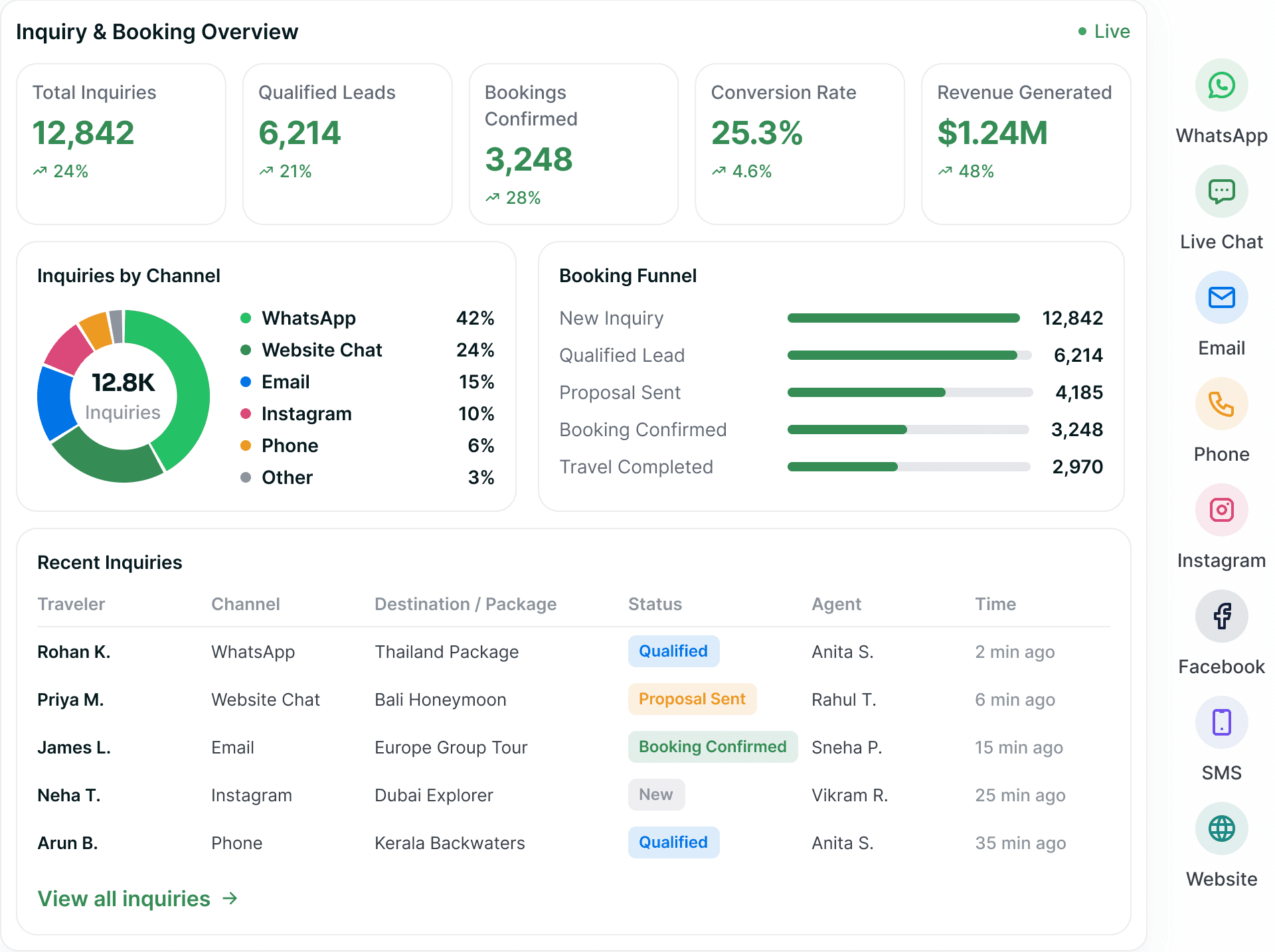Select the Phone handset icon
Screen dimensions: 1275x952
(1221, 404)
